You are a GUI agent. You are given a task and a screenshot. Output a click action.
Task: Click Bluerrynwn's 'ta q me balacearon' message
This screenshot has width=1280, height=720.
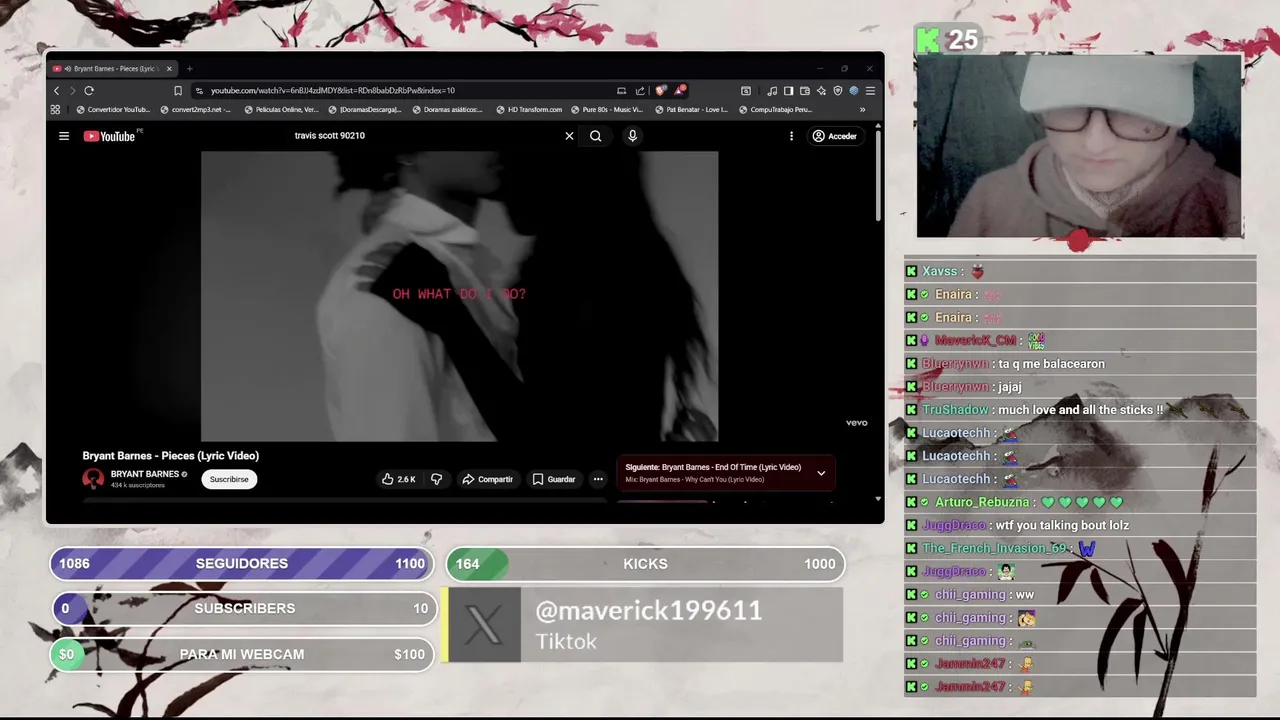click(x=1080, y=364)
